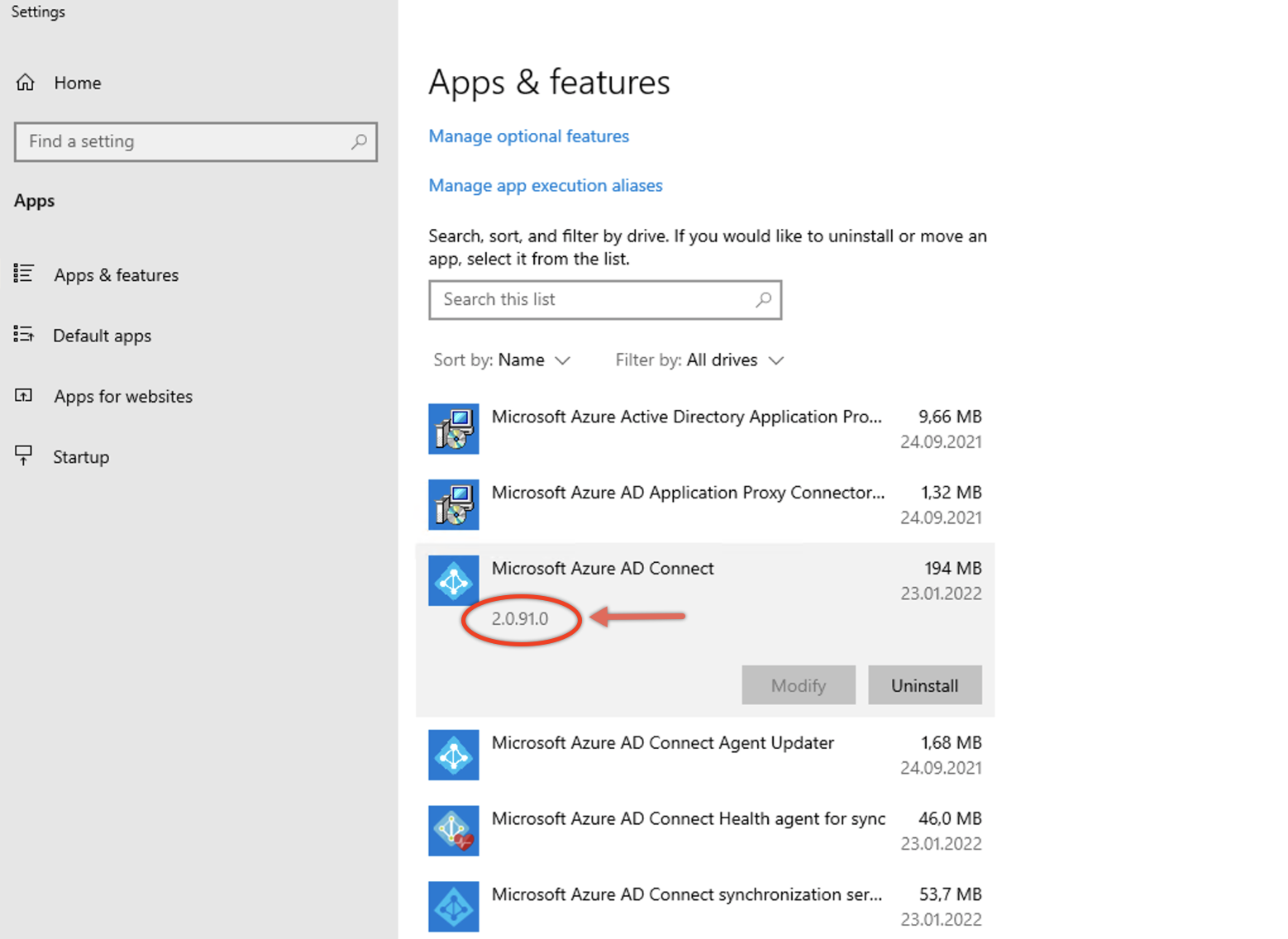Click the Uninstall button for Azure AD Connect
Viewport: 1288px width, 939px height.
[x=924, y=685]
